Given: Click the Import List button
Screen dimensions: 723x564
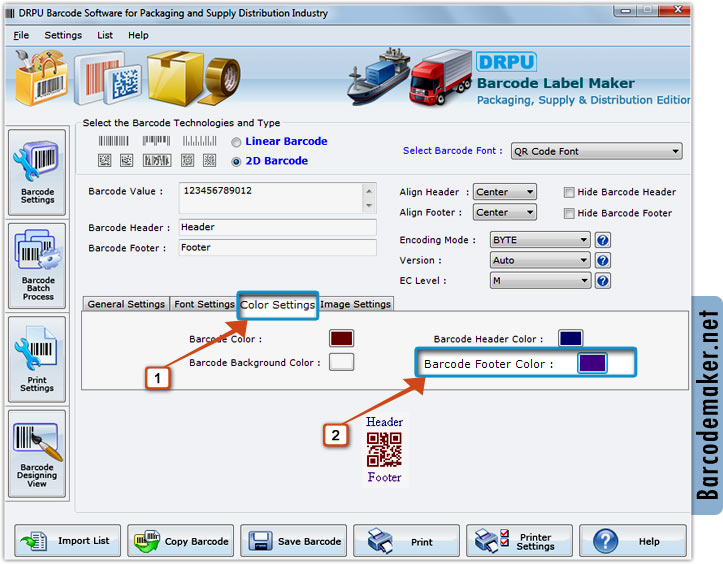Looking at the screenshot, I should click(67, 540).
